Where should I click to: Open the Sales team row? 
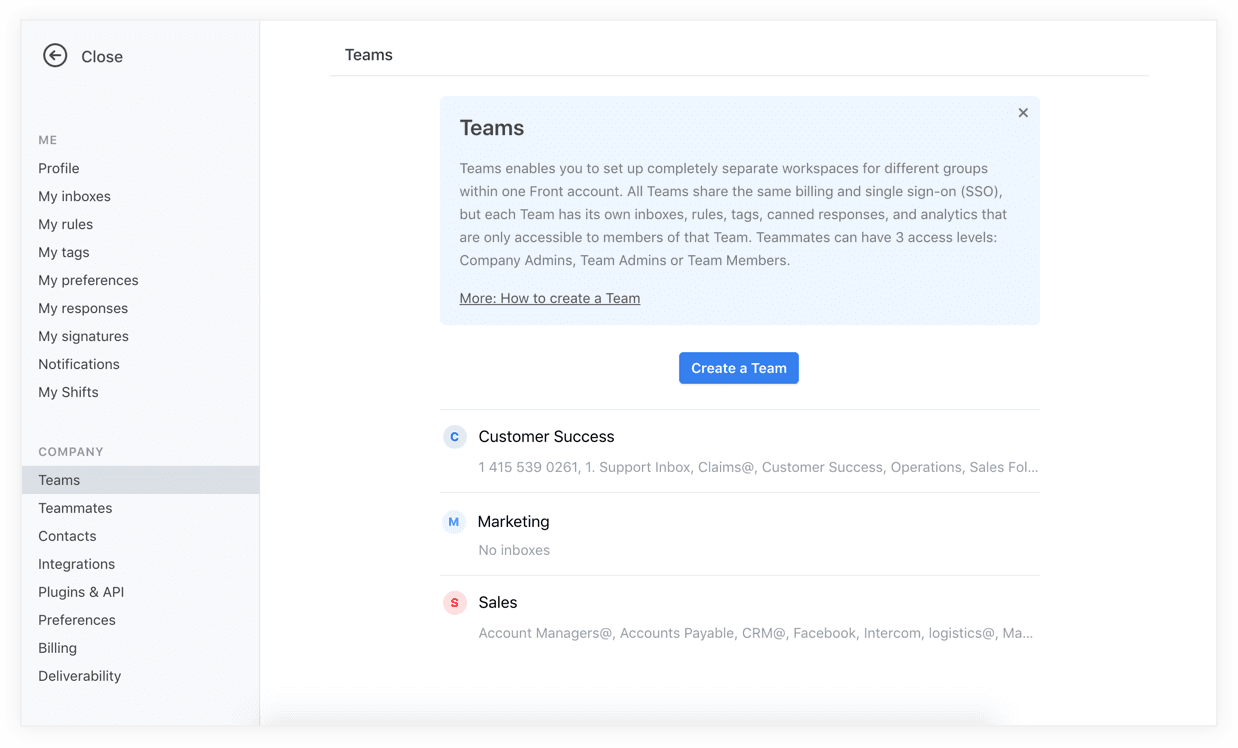pyautogui.click(x=740, y=617)
